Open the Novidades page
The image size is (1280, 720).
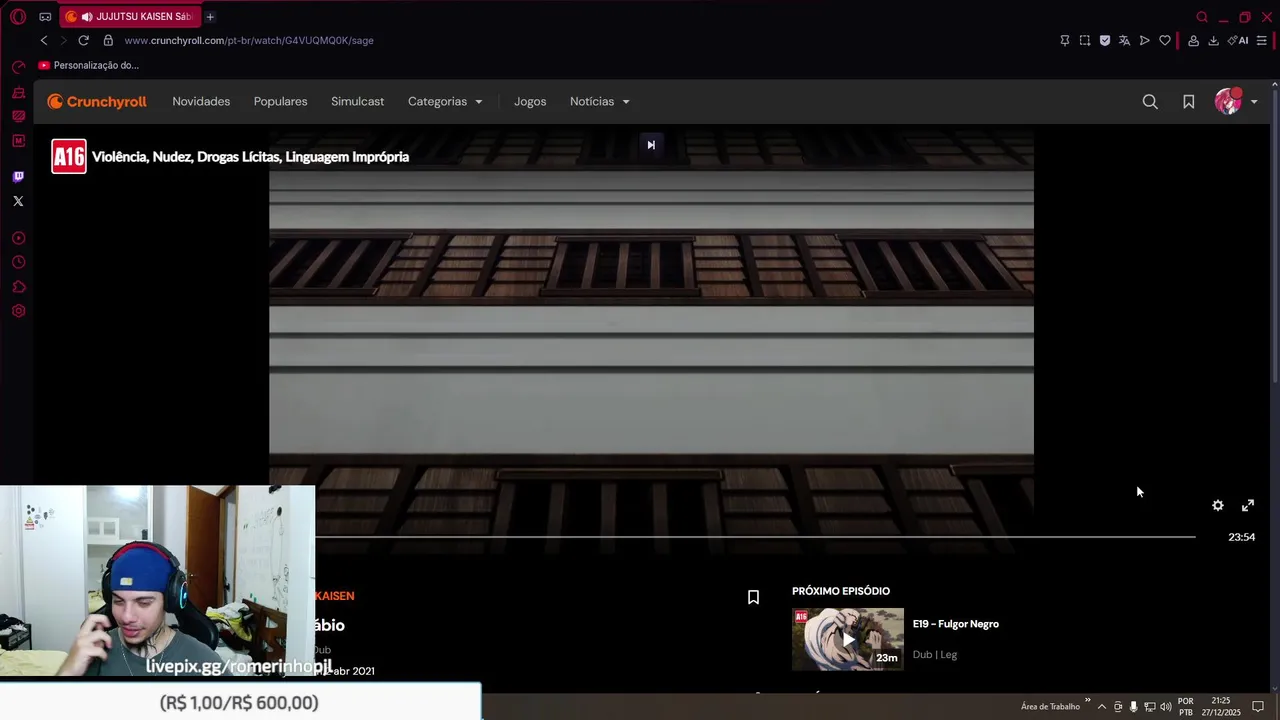tap(201, 101)
